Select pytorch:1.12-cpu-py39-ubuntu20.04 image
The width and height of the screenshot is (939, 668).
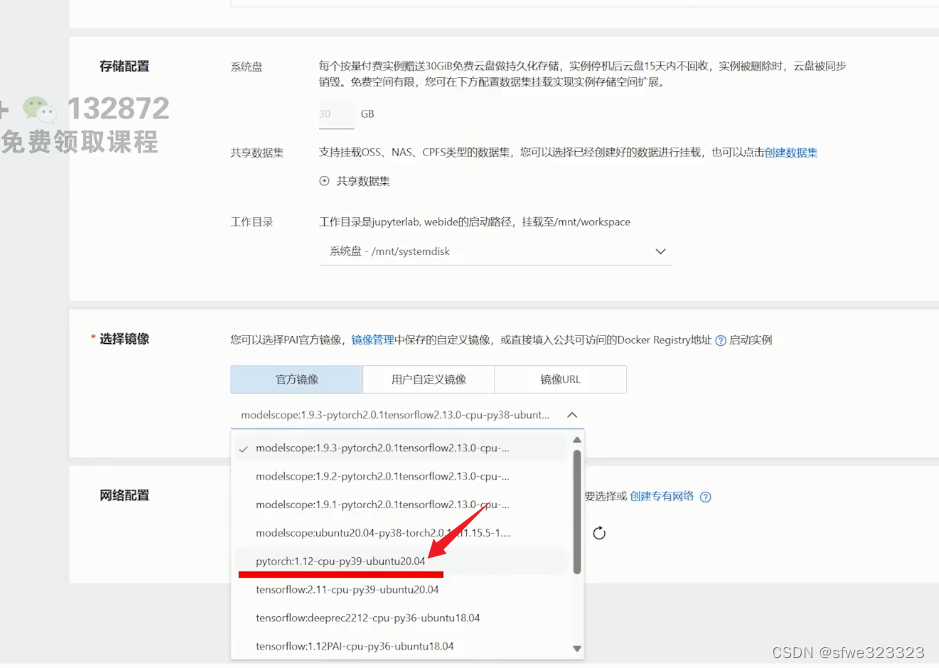click(x=400, y=561)
